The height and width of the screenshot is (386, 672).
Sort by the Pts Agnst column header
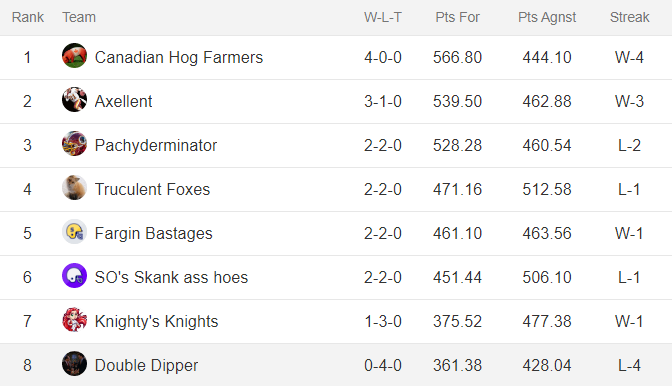click(x=547, y=17)
